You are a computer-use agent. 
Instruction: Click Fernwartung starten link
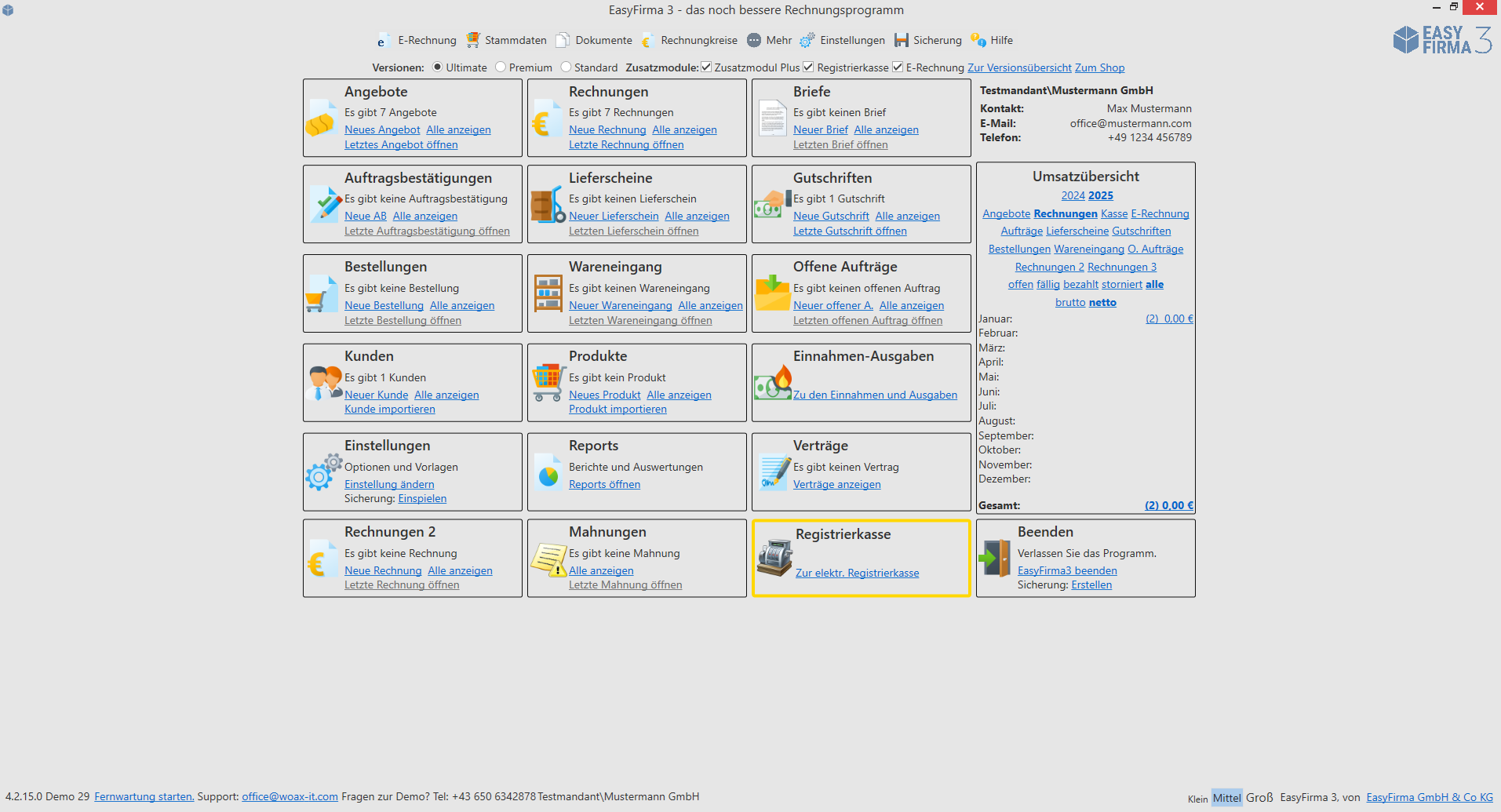[144, 796]
